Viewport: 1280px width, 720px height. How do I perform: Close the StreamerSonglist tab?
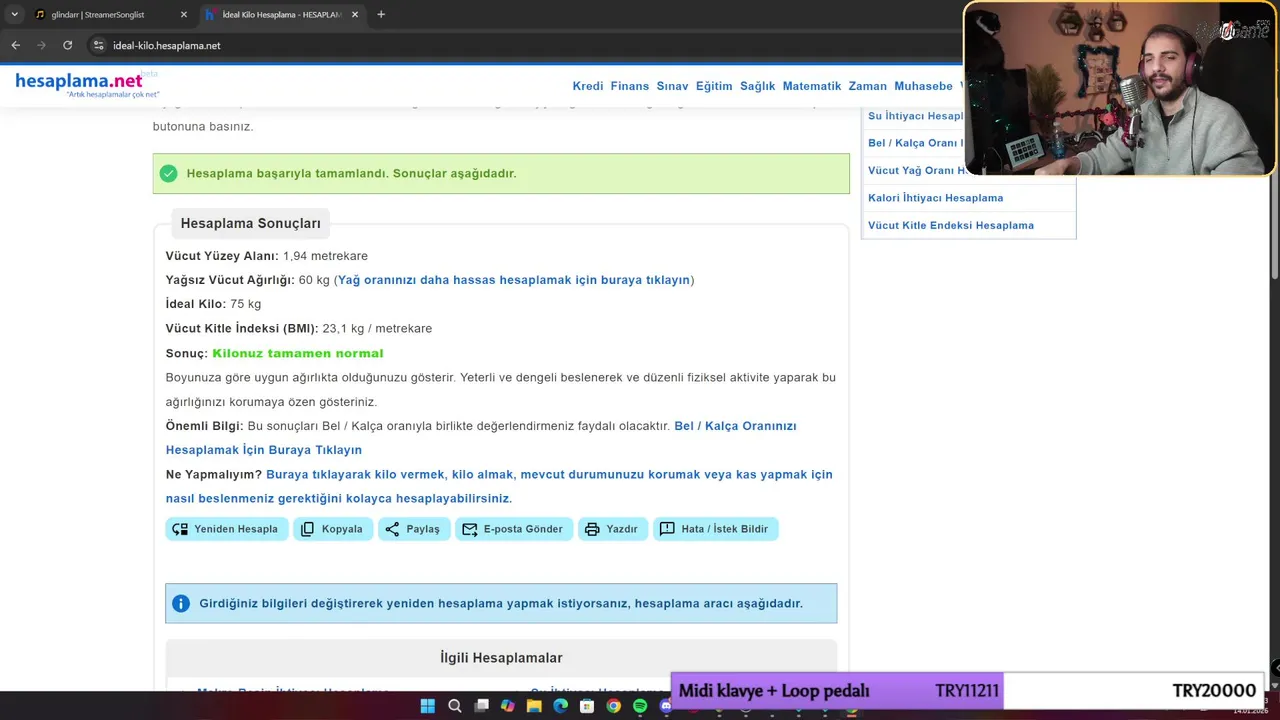[183, 15]
